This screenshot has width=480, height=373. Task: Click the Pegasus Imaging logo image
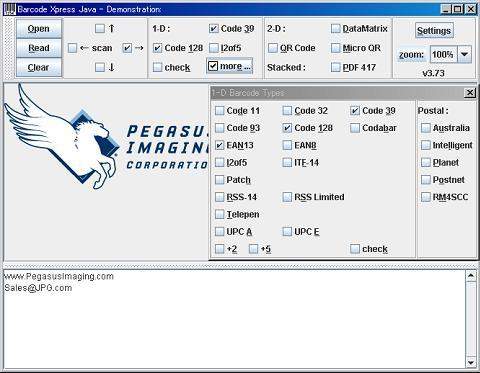point(107,137)
